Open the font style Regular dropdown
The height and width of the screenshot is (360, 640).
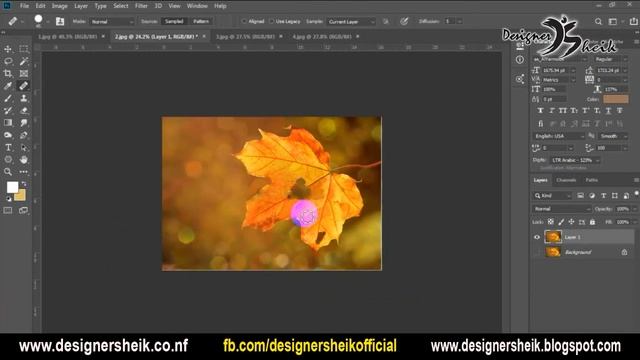610,59
